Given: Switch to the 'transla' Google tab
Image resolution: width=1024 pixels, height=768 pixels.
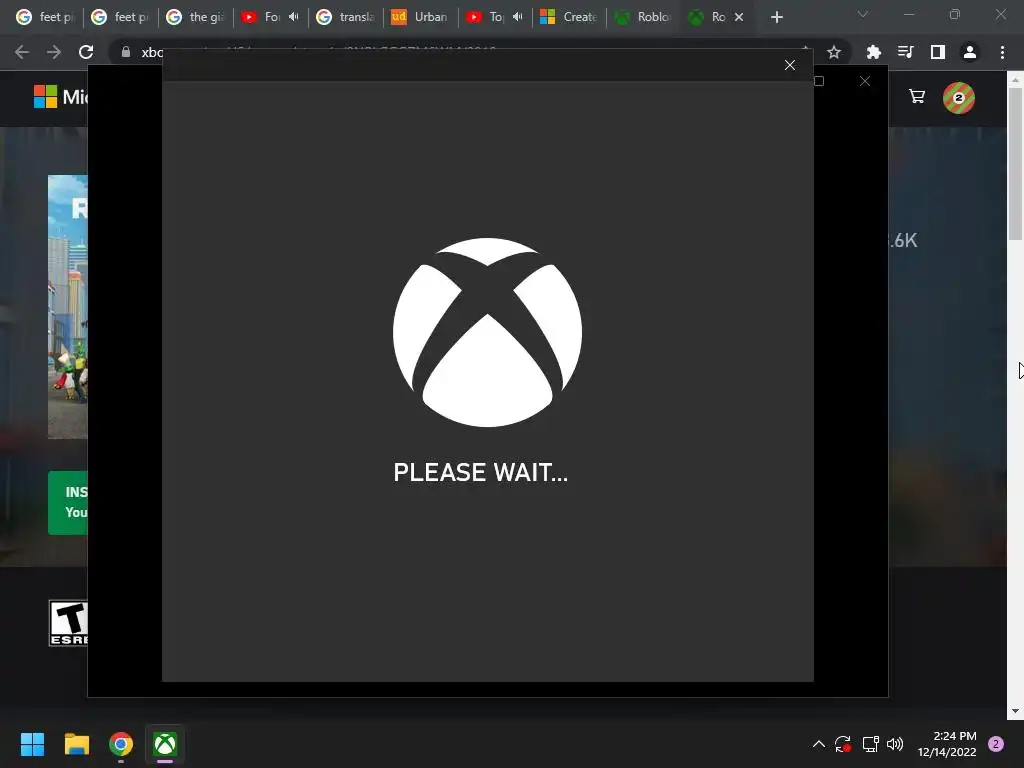Looking at the screenshot, I should coord(346,17).
